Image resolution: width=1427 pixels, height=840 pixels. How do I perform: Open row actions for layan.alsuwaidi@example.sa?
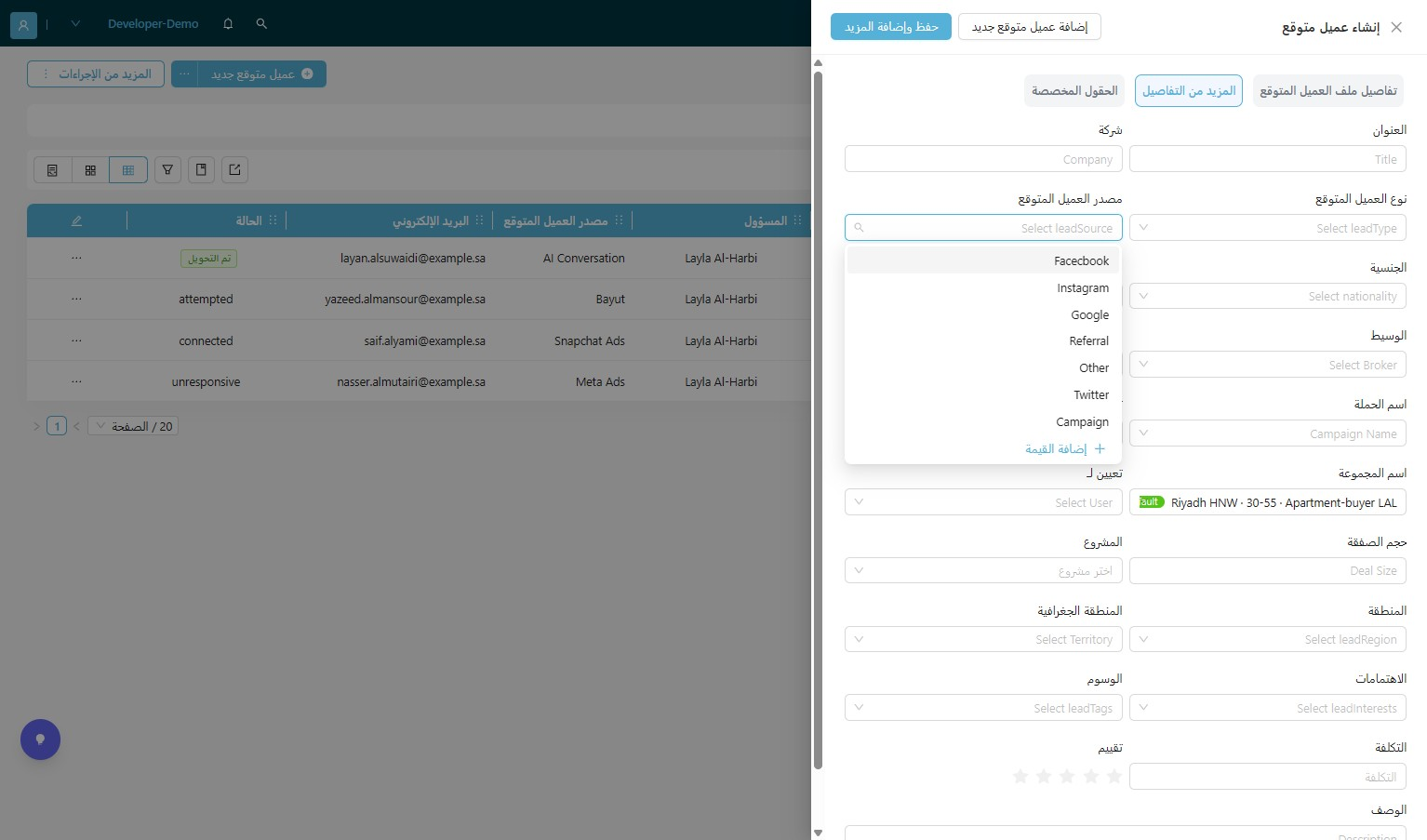click(x=76, y=258)
